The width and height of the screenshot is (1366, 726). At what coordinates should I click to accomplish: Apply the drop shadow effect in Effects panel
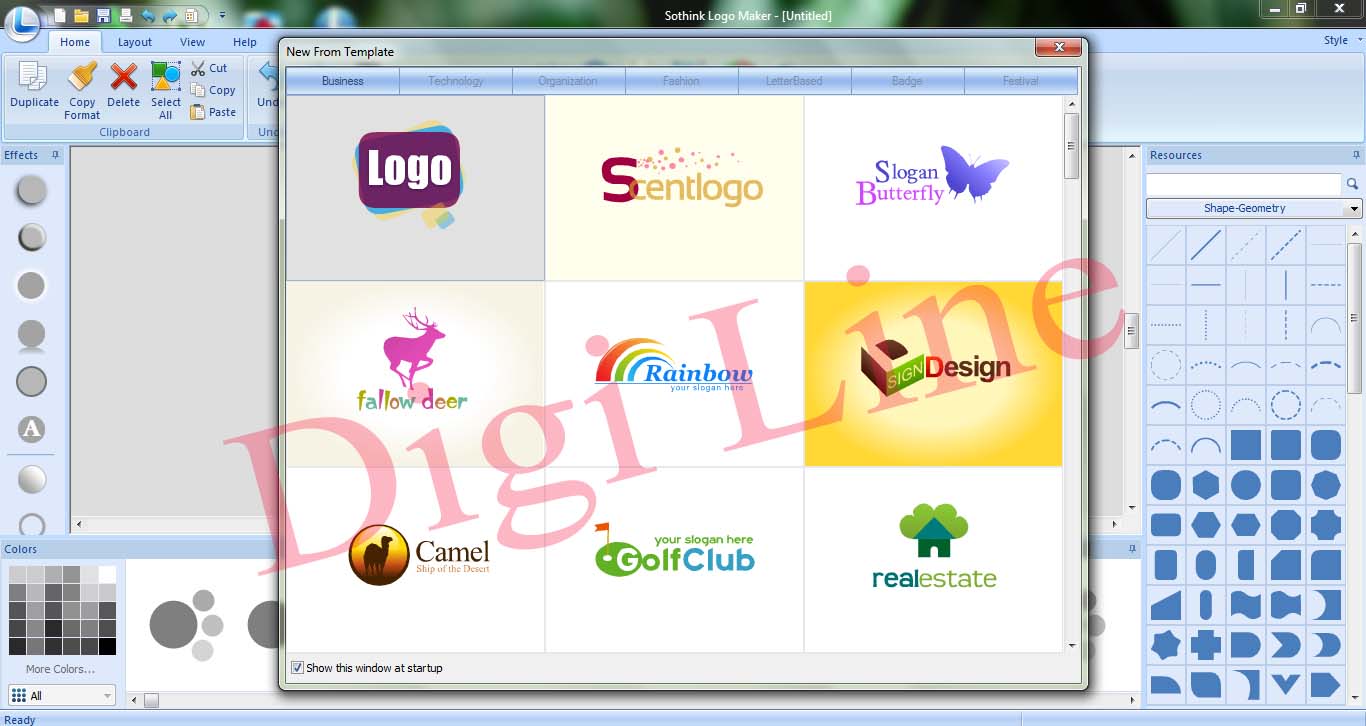tap(32, 190)
